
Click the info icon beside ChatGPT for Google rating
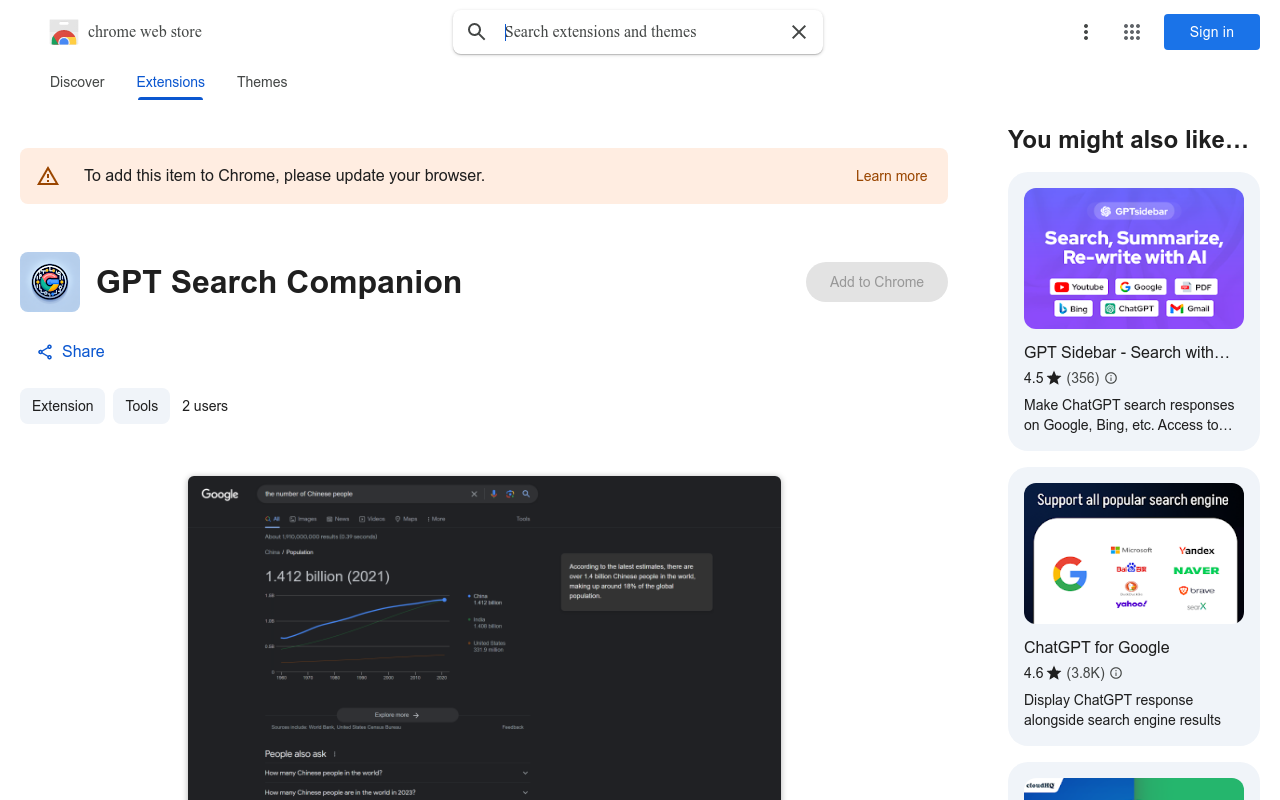pos(1116,673)
